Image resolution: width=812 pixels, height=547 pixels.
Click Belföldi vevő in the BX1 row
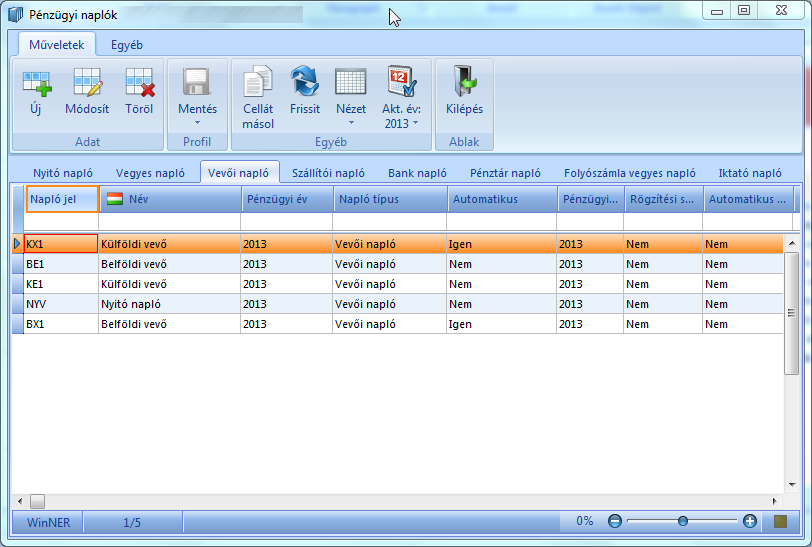pyautogui.click(x=134, y=324)
